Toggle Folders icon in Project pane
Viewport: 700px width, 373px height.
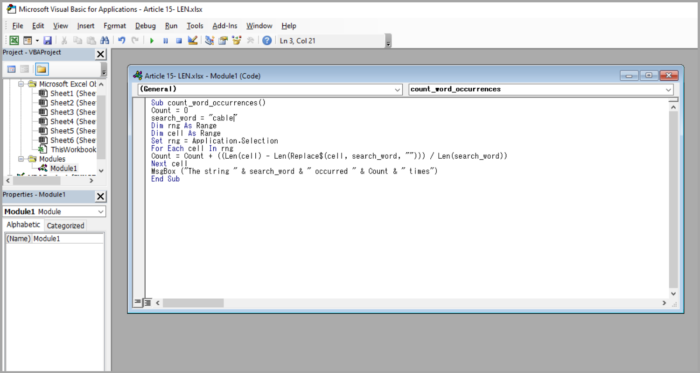point(42,69)
